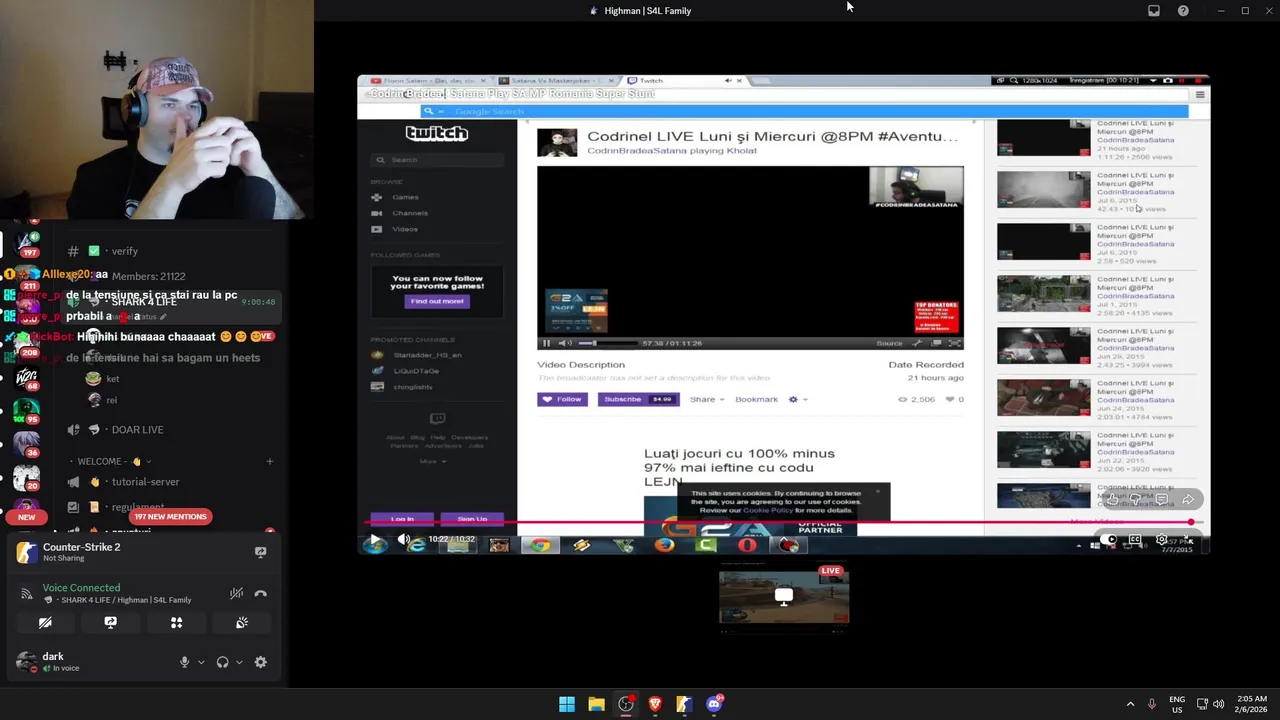This screenshot has width=1280, height=720.
Task: Open the ENG US language switcher
Action: click(x=1177, y=704)
